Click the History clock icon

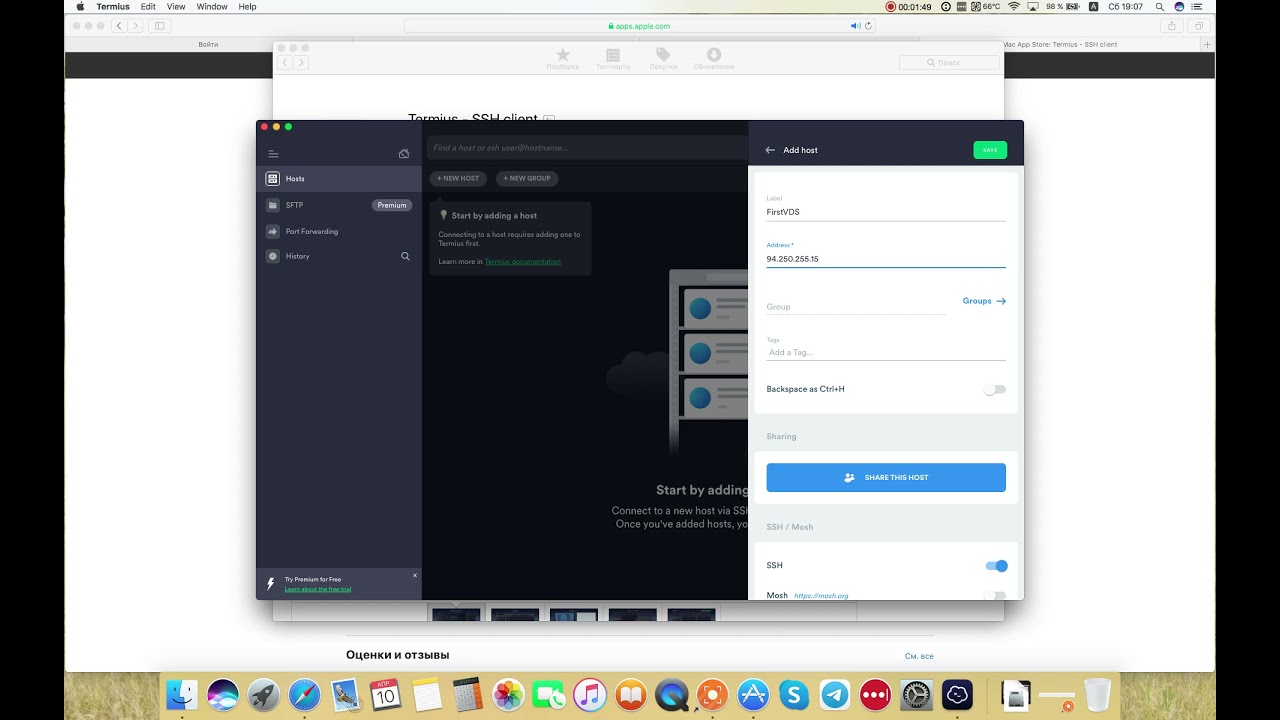272,256
